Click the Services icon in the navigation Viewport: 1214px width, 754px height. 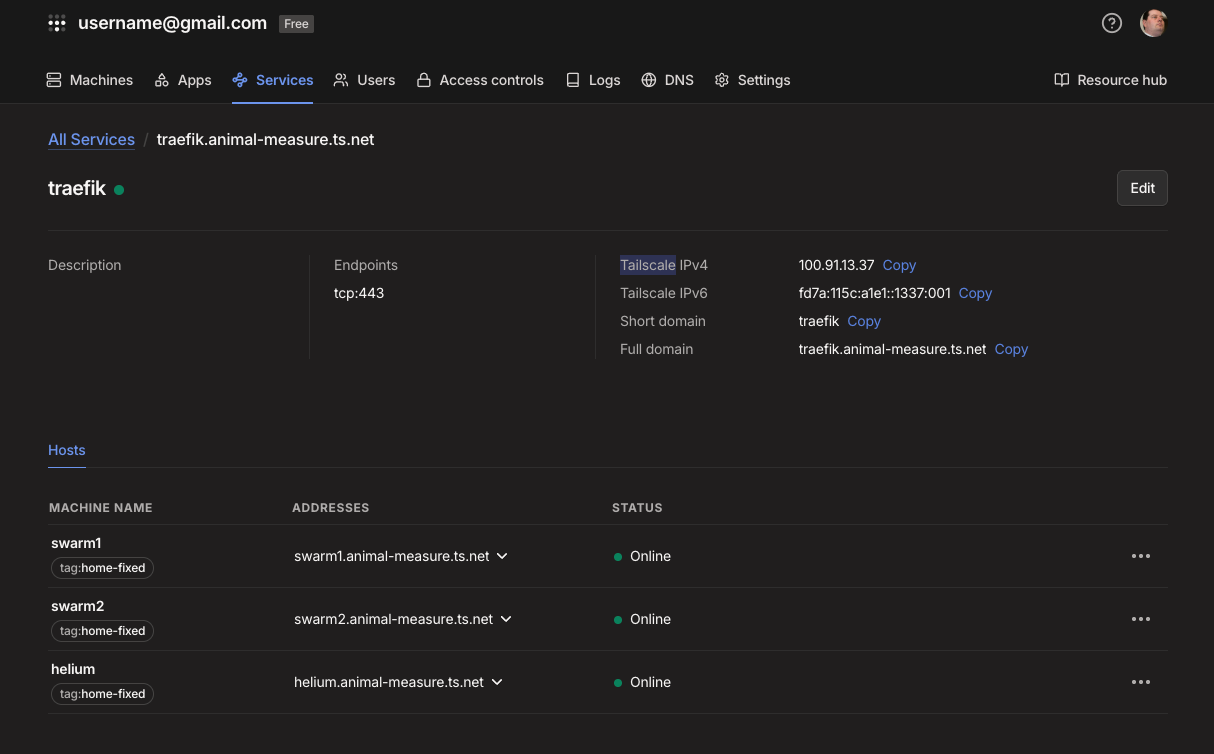point(240,80)
